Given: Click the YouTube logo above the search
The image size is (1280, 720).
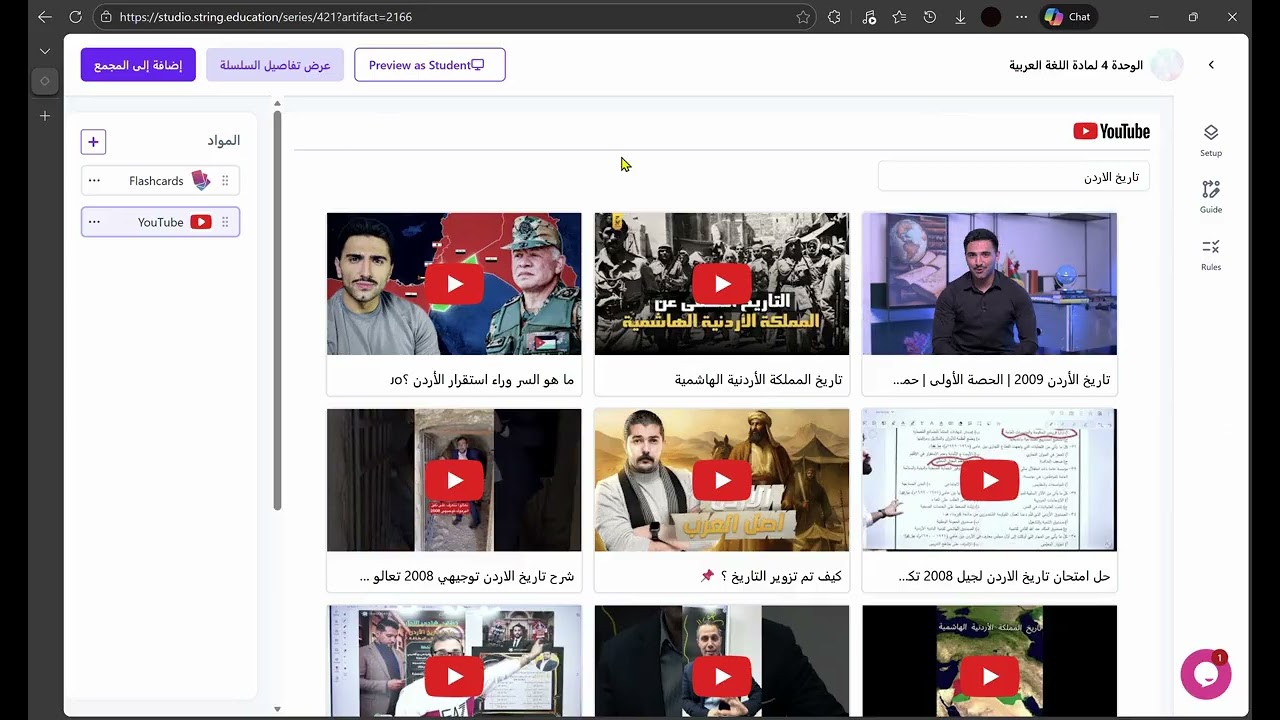Looking at the screenshot, I should tap(1111, 131).
